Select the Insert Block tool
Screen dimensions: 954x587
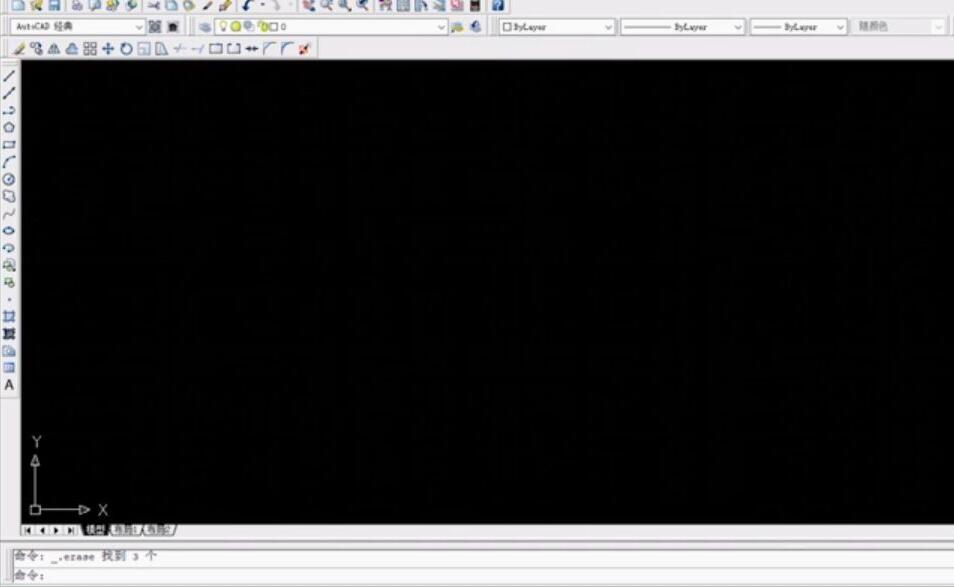(x=9, y=265)
